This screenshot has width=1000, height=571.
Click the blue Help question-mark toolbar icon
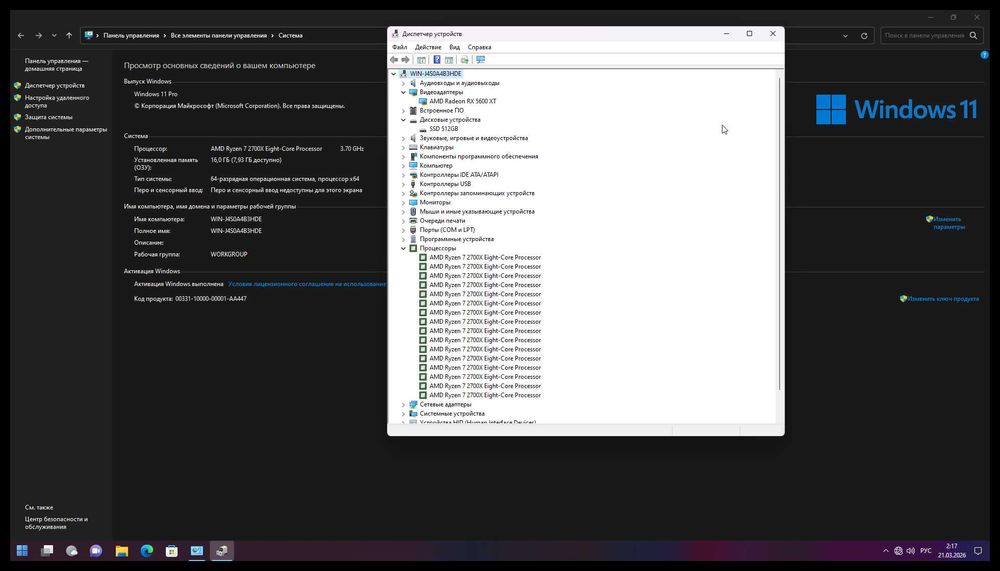coord(437,59)
